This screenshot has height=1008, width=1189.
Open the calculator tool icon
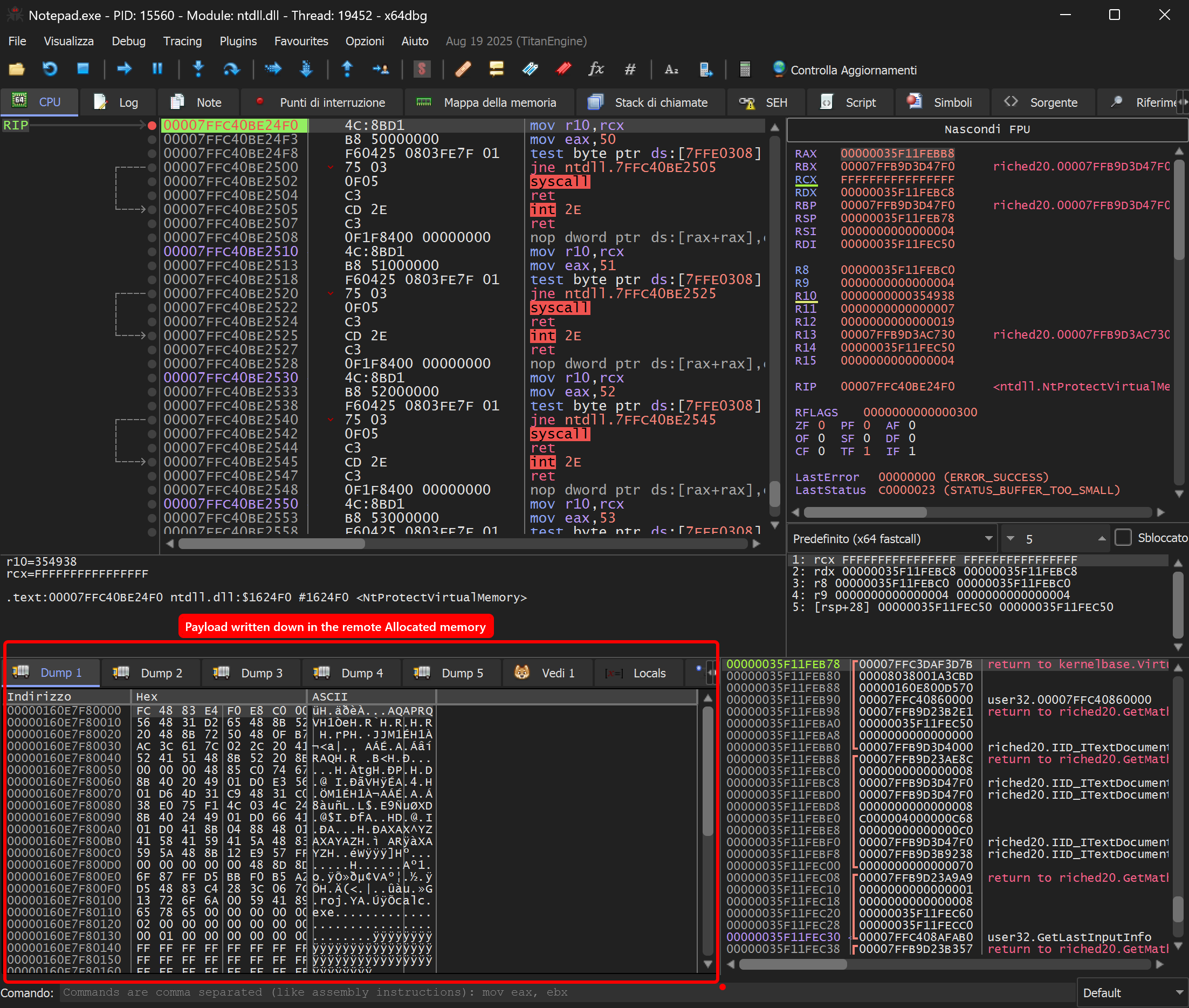pos(745,68)
